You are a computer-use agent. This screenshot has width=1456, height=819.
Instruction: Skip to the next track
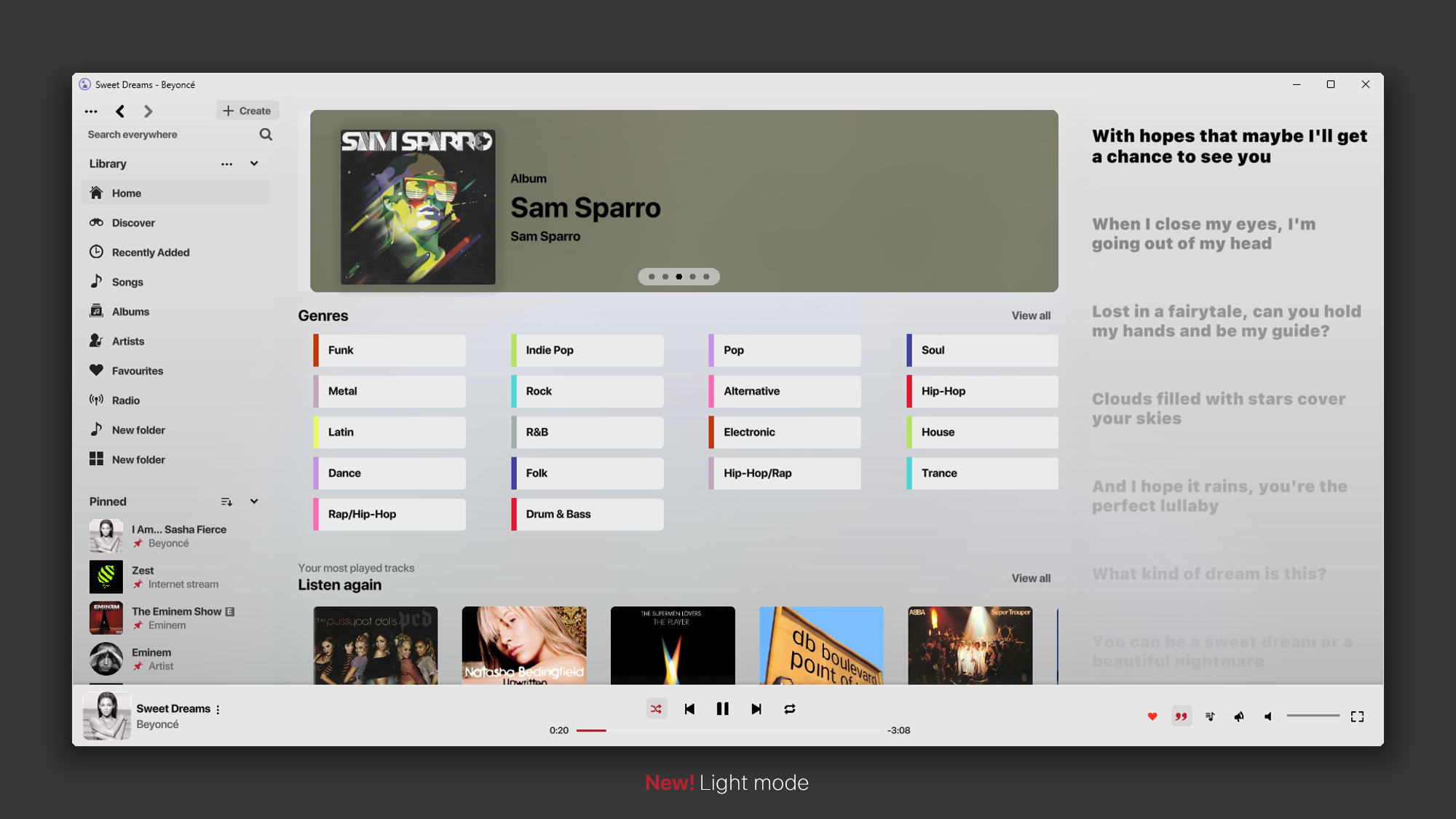tap(756, 709)
